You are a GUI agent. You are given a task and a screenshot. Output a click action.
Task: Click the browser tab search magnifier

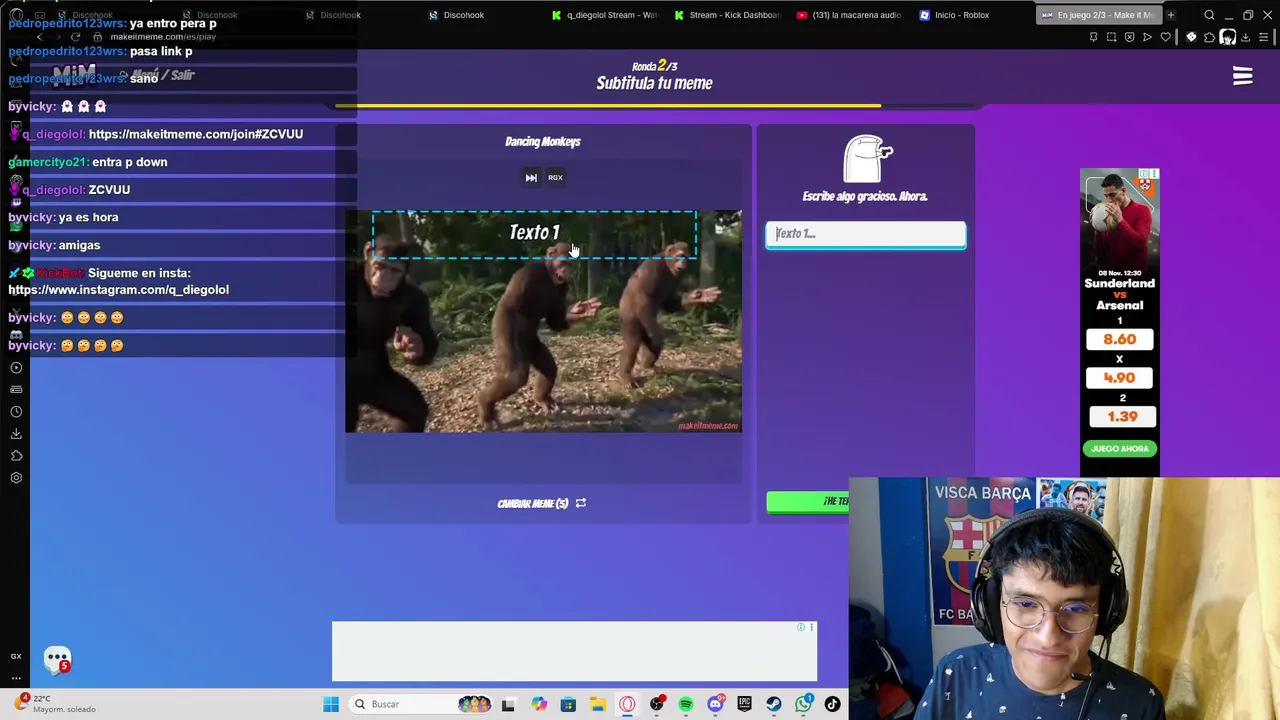pos(1209,15)
